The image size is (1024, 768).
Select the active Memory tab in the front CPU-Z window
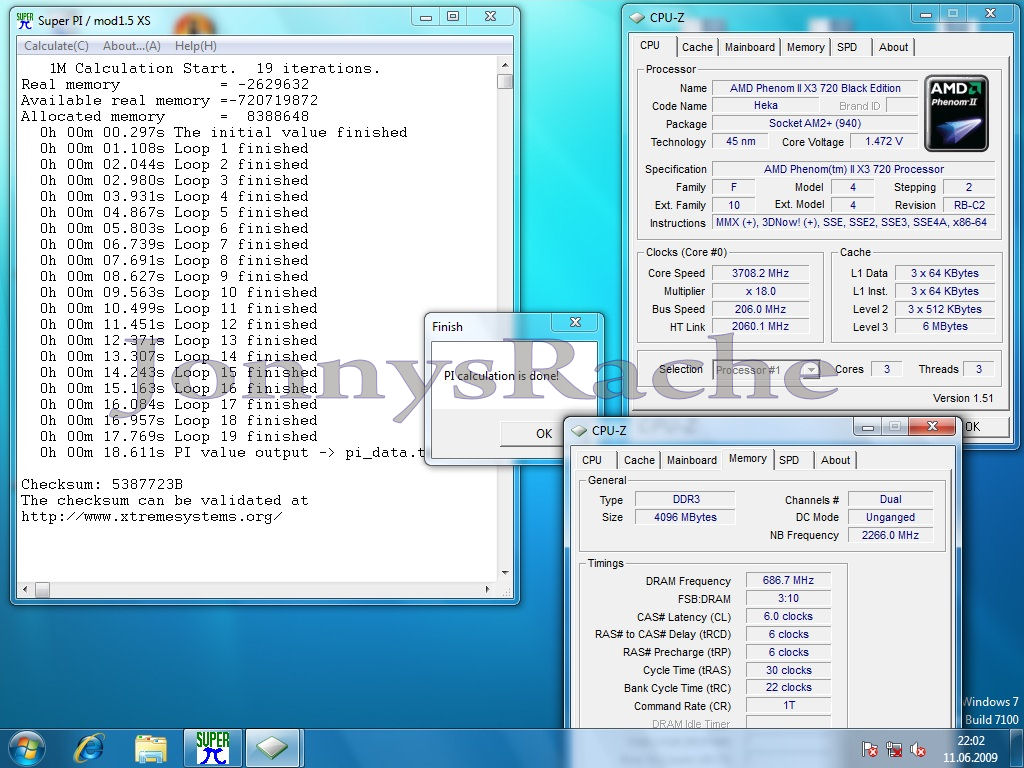point(748,458)
